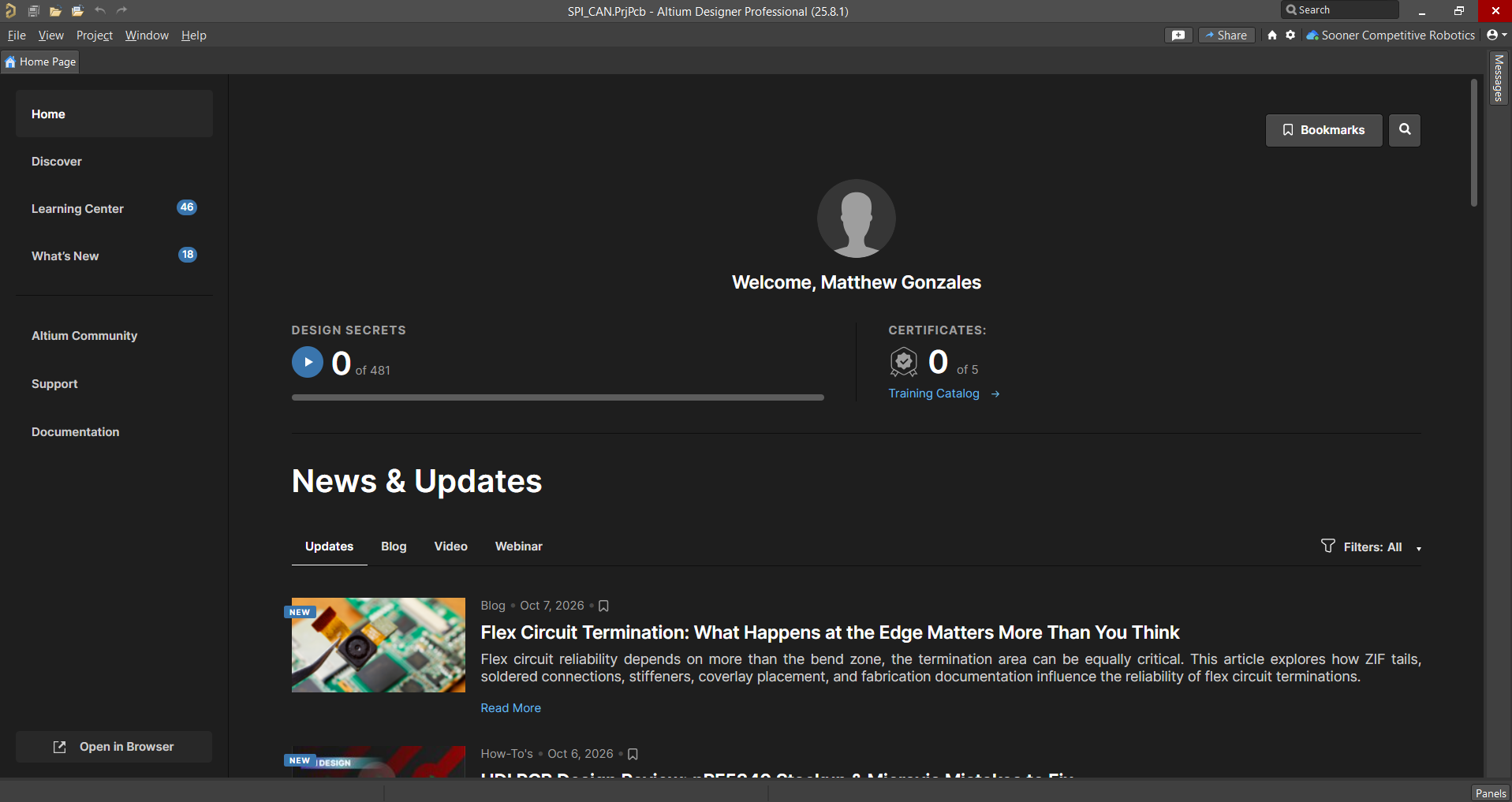Select the Updates news tab
The height and width of the screenshot is (802, 1512).
point(329,546)
